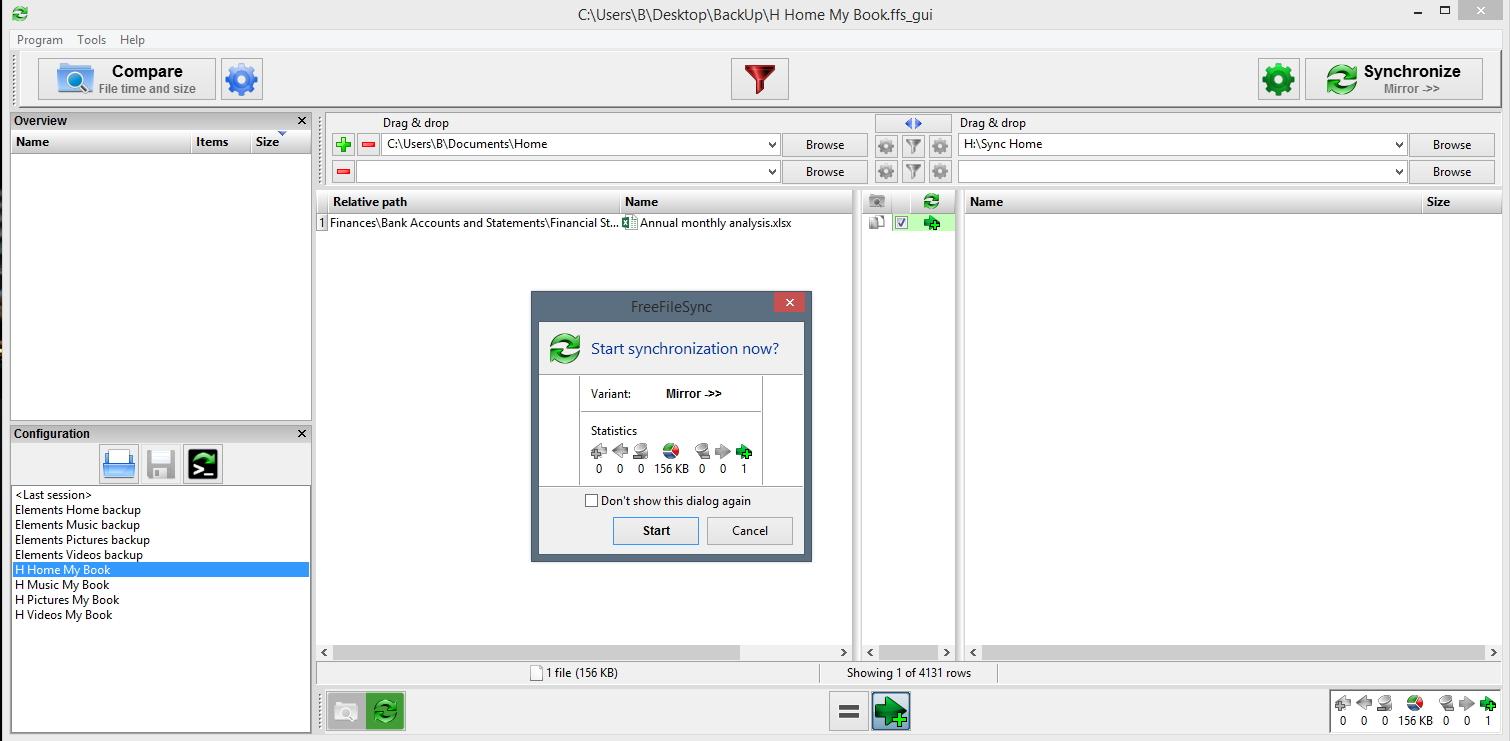The width and height of the screenshot is (1510, 741).
Task: Toggle showing files created on the right
Action: coord(890,711)
